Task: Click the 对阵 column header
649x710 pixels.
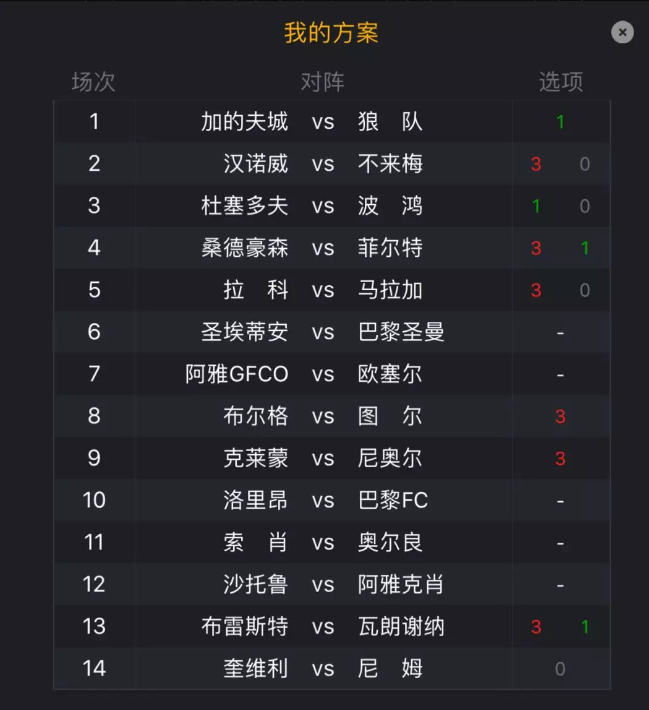Action: (323, 82)
